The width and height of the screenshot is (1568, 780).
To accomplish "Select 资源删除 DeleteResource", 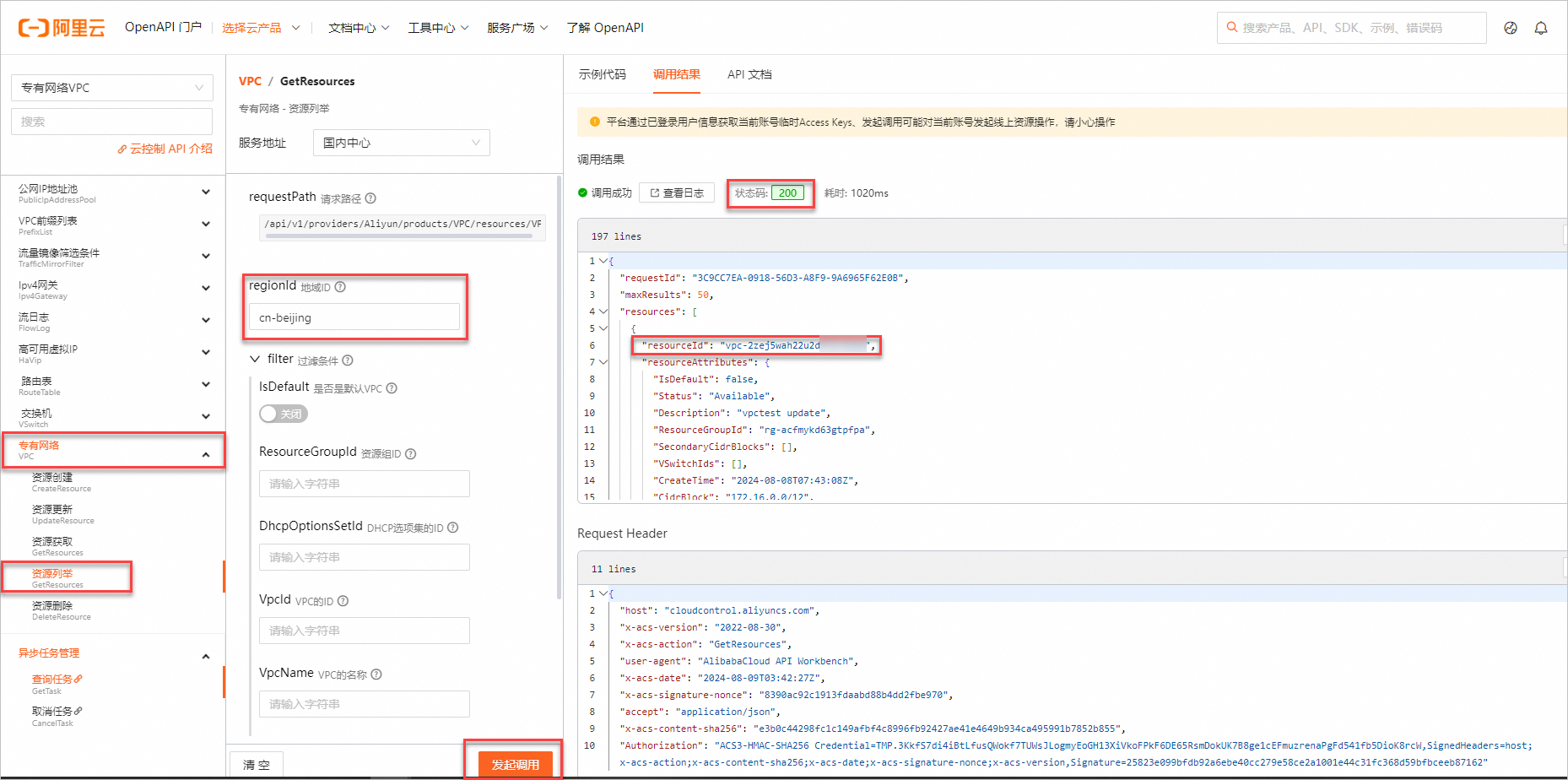I will pyautogui.click(x=61, y=610).
